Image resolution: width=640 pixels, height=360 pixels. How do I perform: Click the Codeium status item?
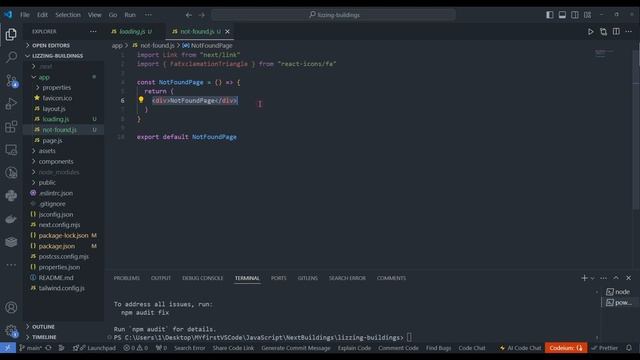[566, 348]
